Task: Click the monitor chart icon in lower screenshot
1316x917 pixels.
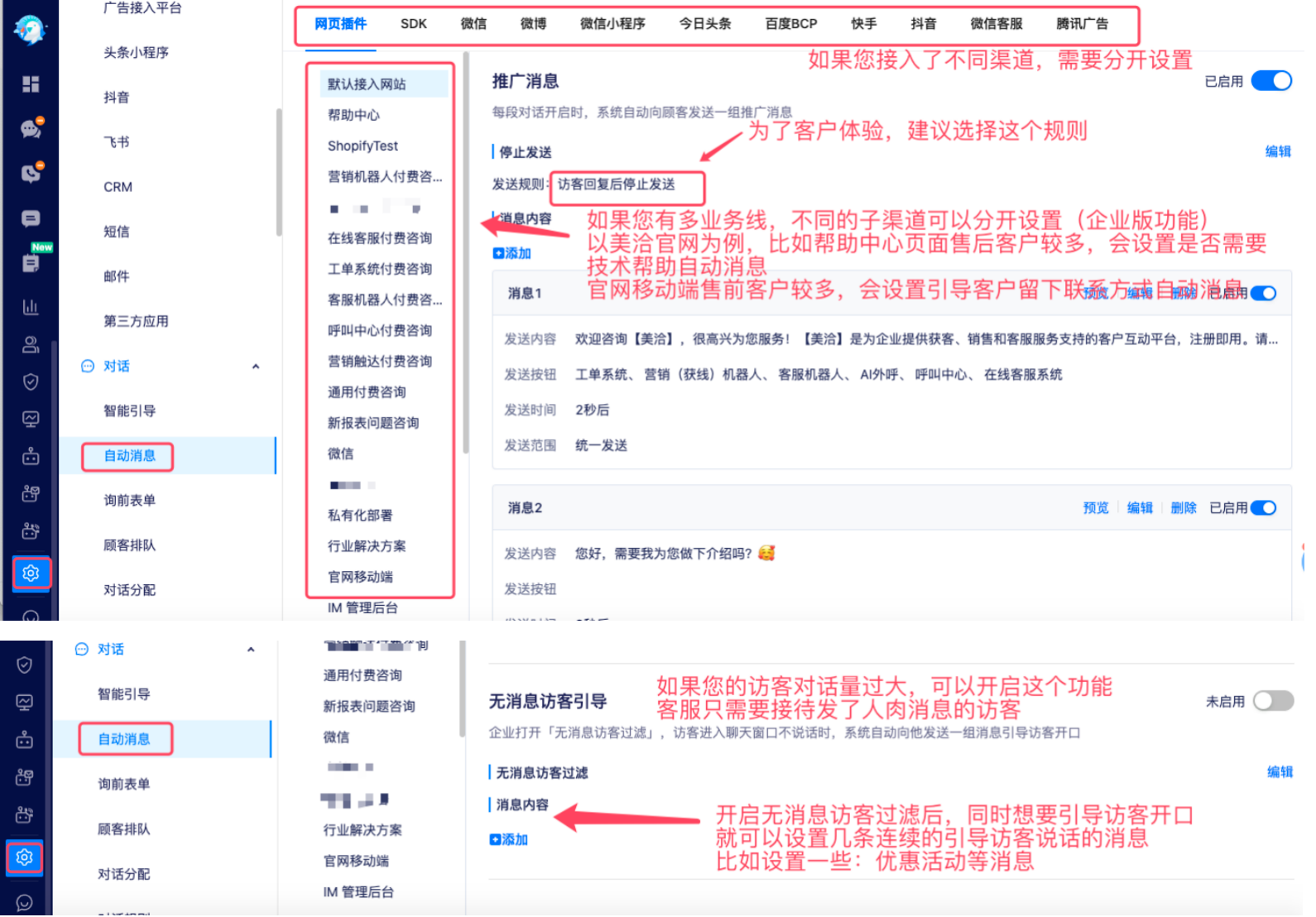Action: pos(25,703)
